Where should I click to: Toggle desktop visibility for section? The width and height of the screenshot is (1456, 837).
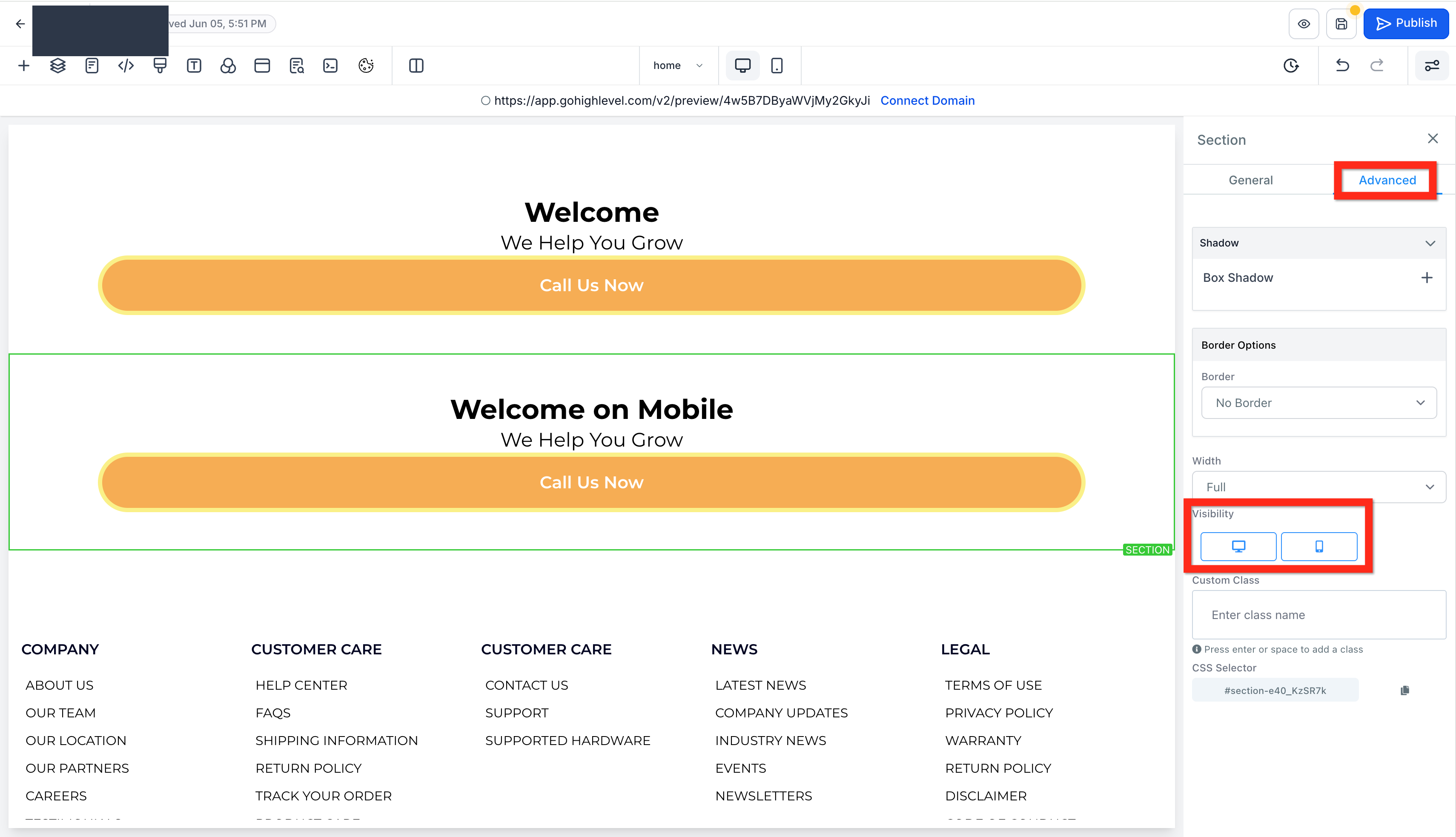(1238, 546)
